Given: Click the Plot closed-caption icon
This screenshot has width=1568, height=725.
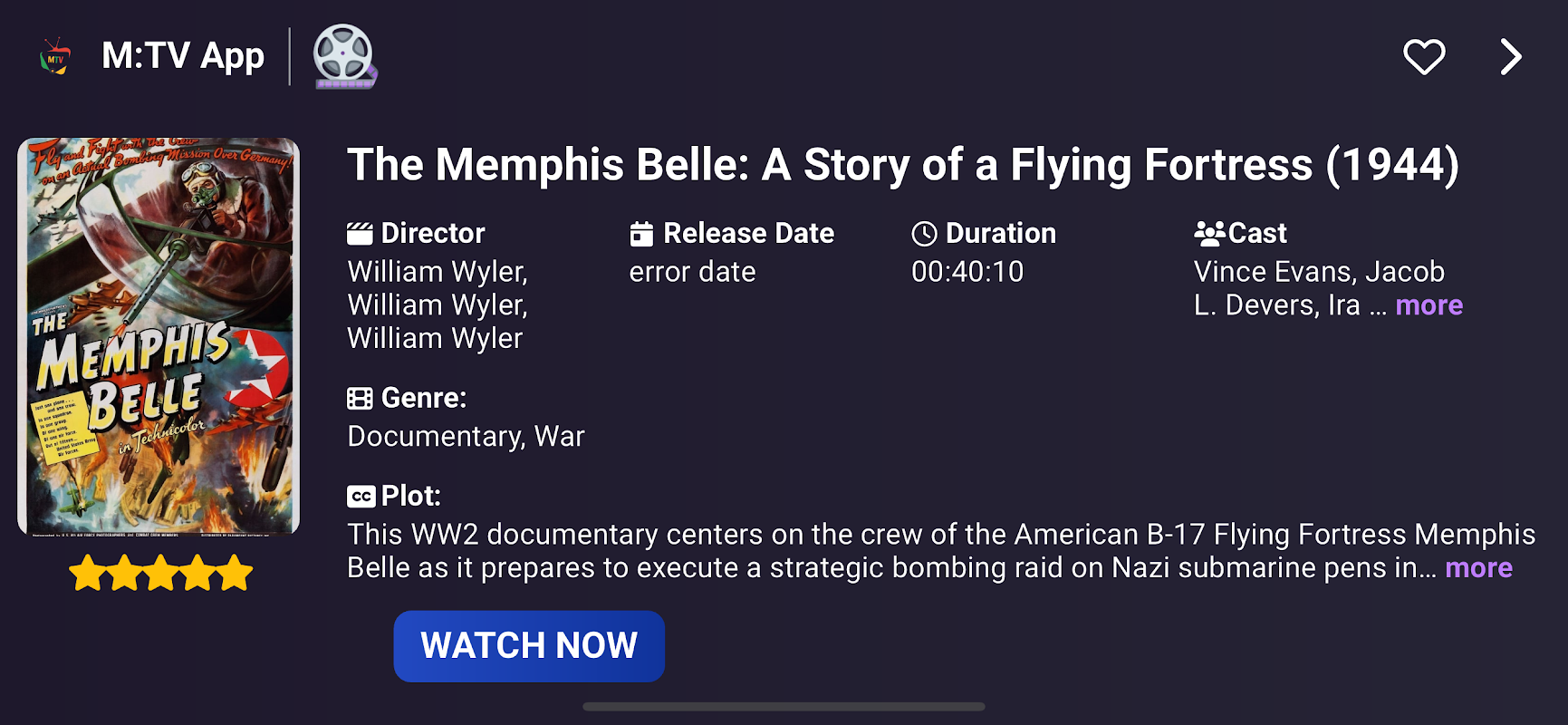Looking at the screenshot, I should pos(361,497).
